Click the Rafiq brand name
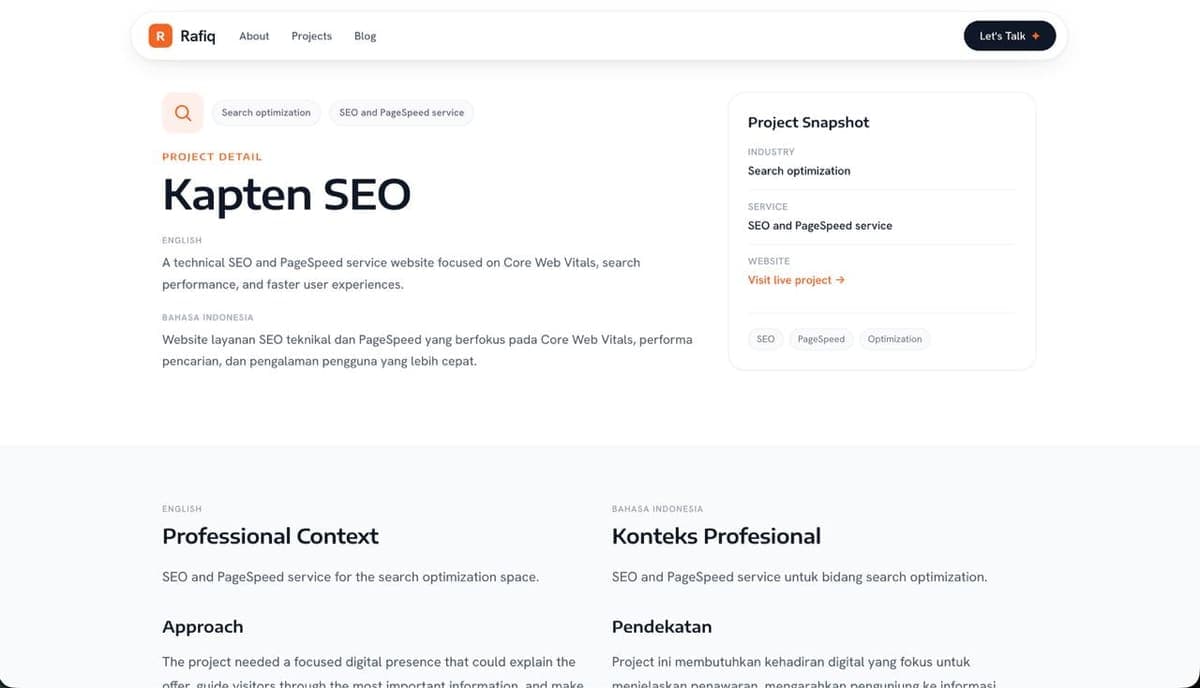1200x688 pixels. click(x=197, y=36)
